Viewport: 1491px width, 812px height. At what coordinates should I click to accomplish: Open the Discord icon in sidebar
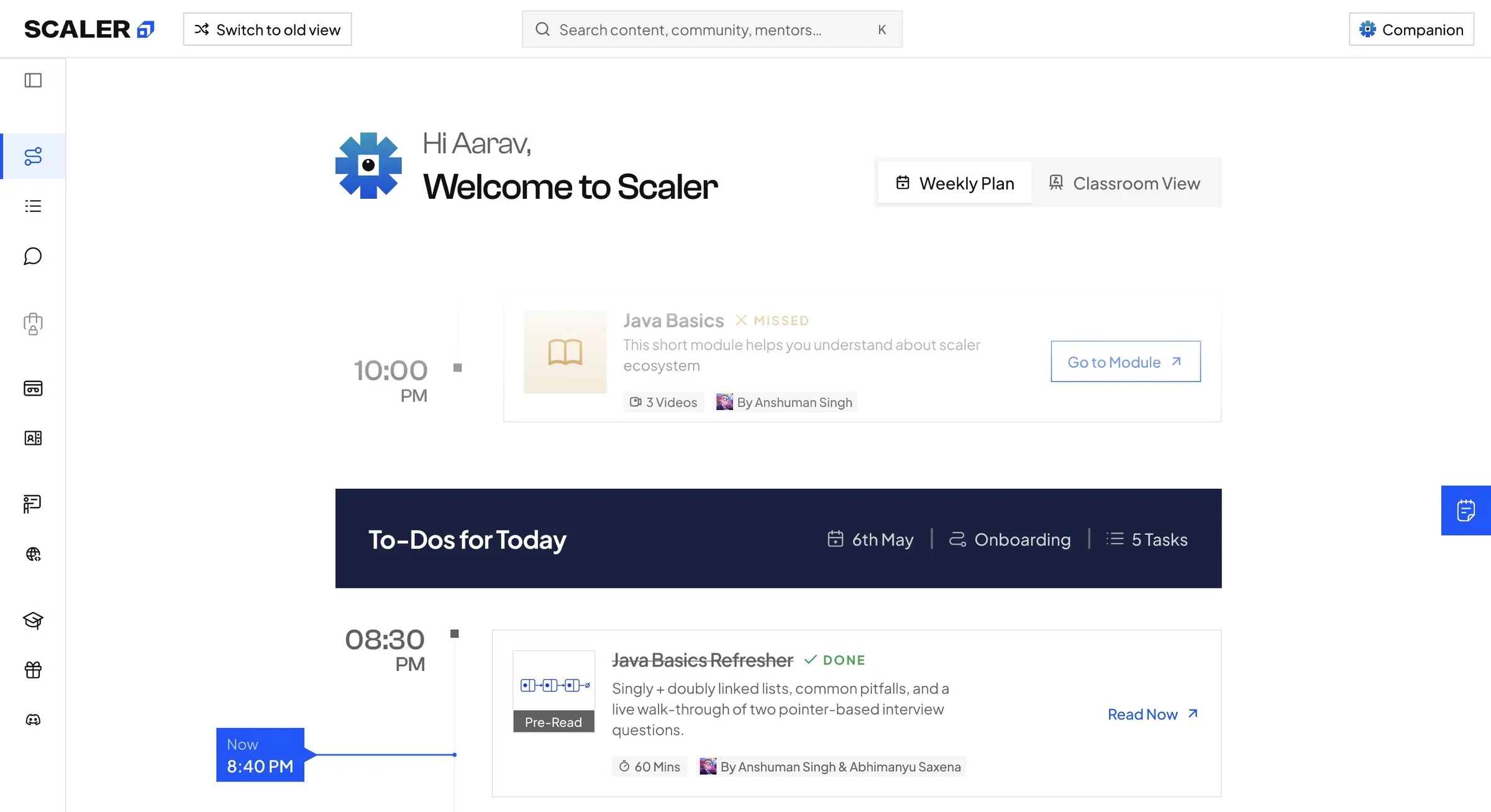[x=33, y=719]
